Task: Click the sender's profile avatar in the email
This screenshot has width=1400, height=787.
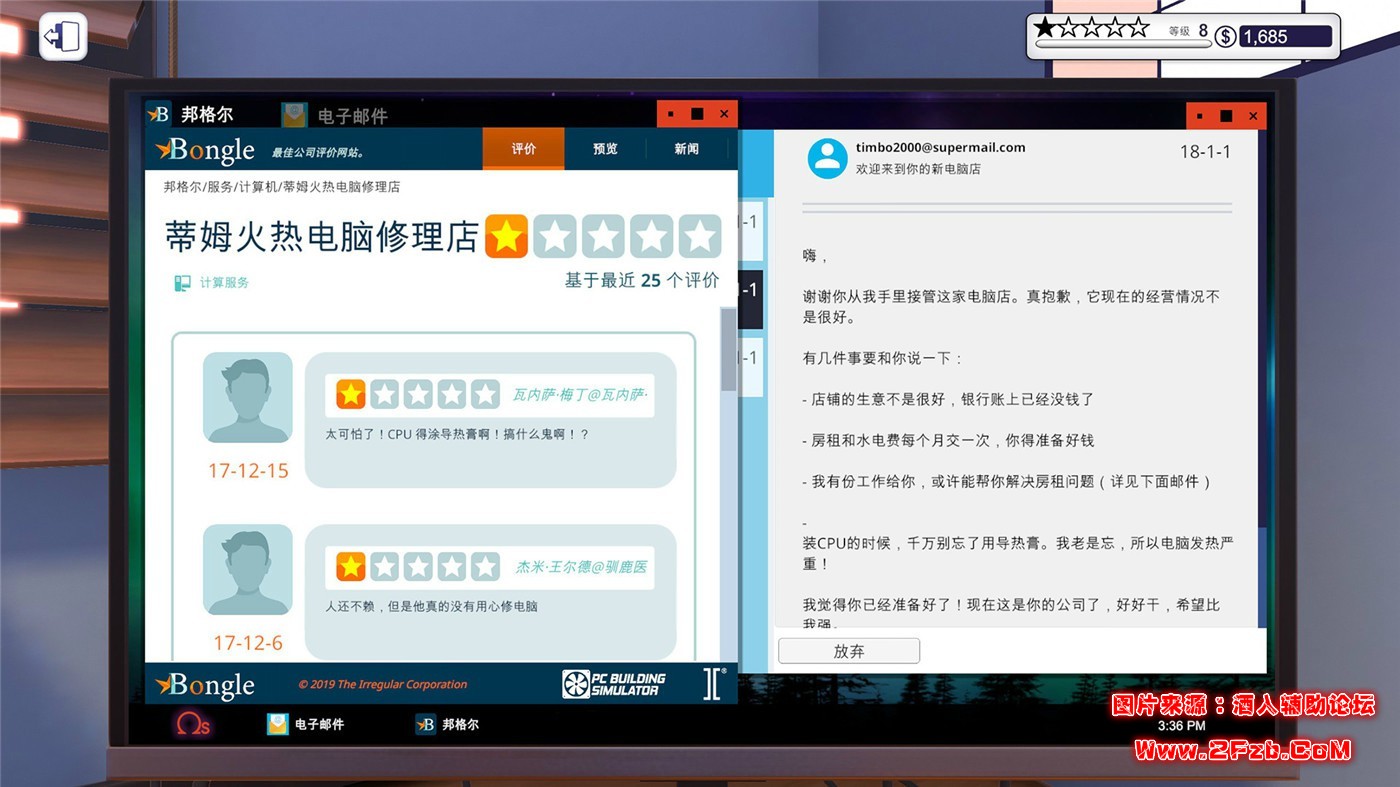Action: point(827,158)
